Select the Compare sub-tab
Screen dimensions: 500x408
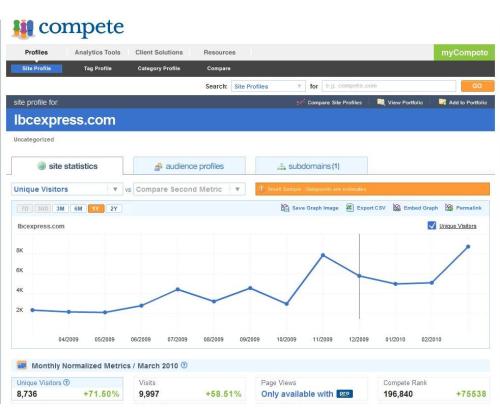click(x=218, y=68)
